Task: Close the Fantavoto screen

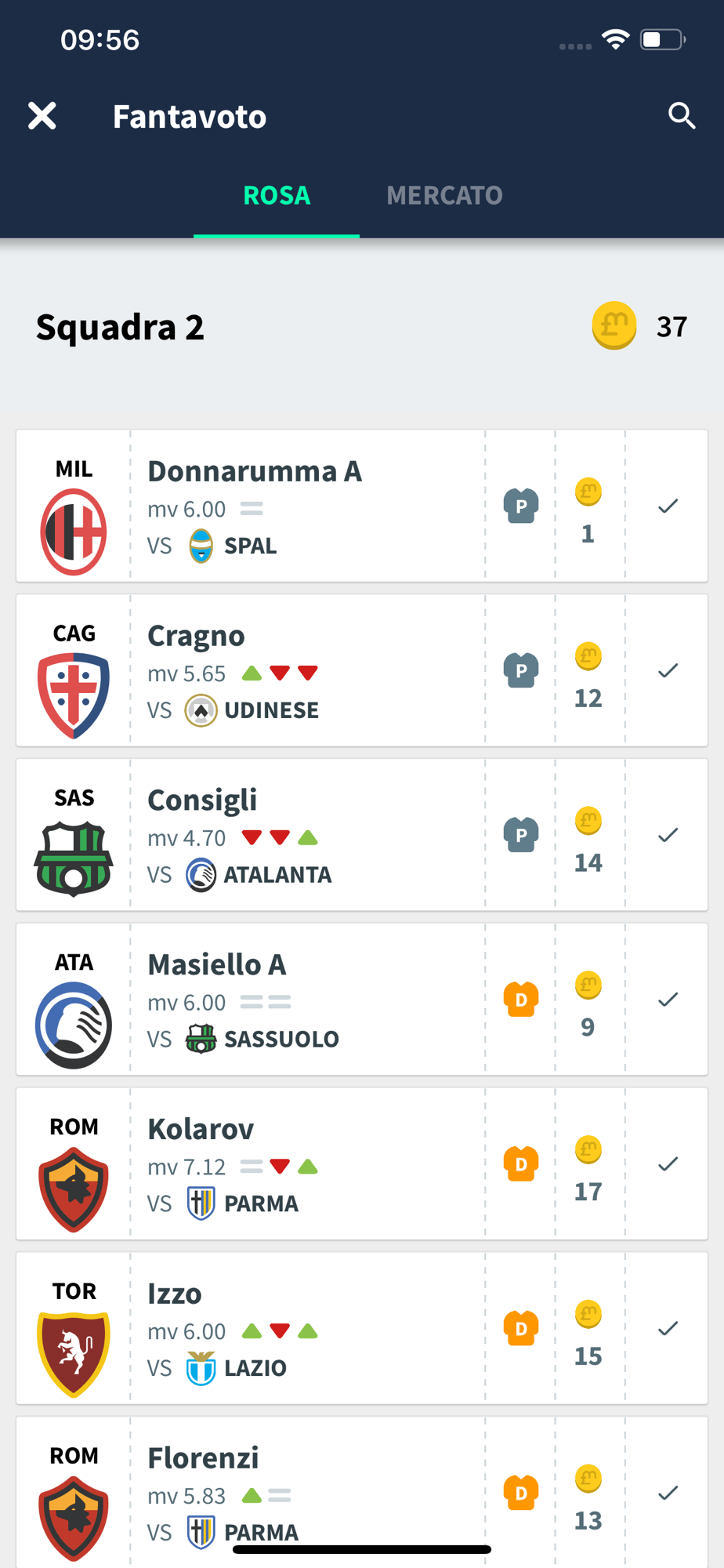Action: point(42,116)
